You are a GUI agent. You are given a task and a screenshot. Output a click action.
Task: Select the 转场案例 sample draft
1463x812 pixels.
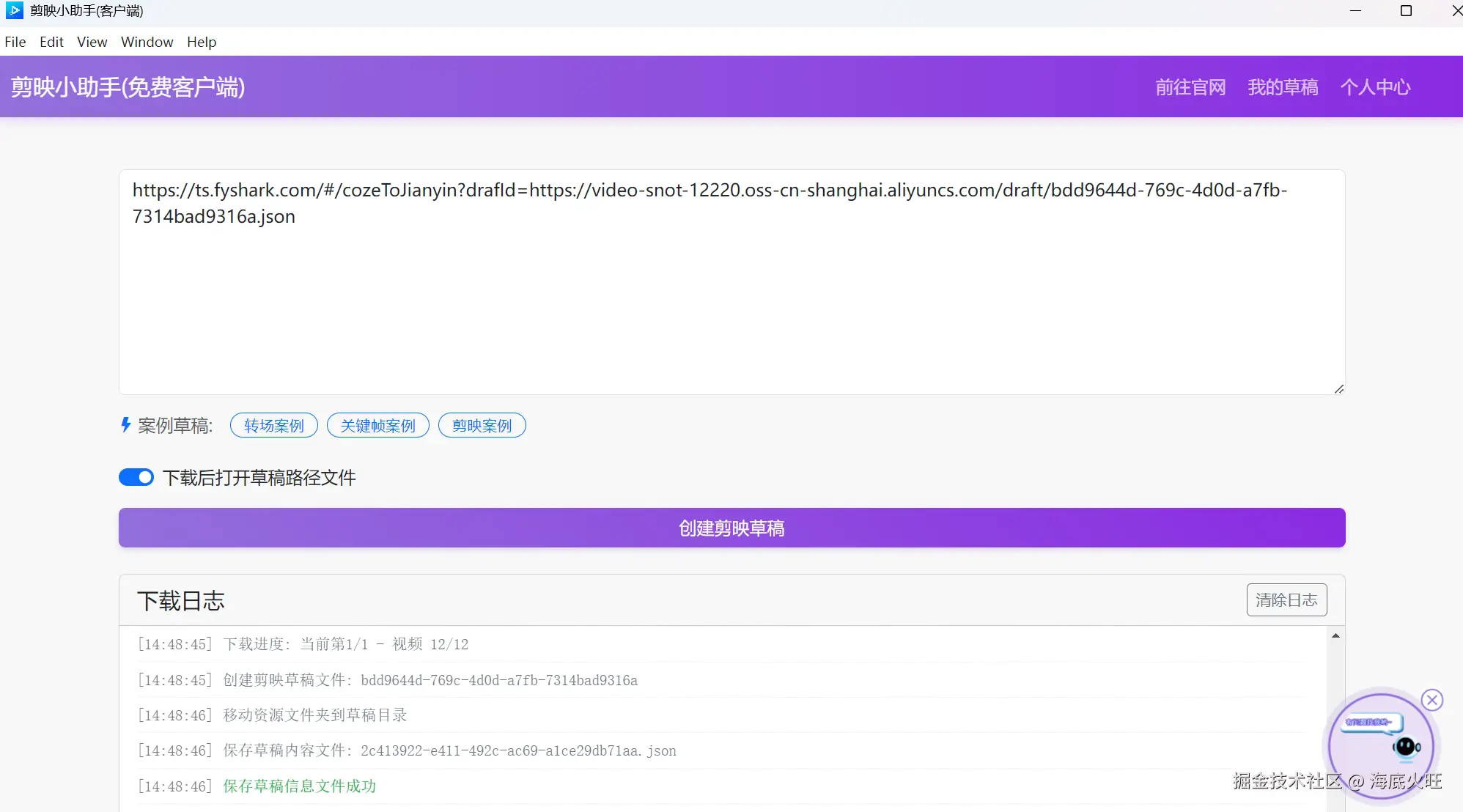pyautogui.click(x=273, y=425)
